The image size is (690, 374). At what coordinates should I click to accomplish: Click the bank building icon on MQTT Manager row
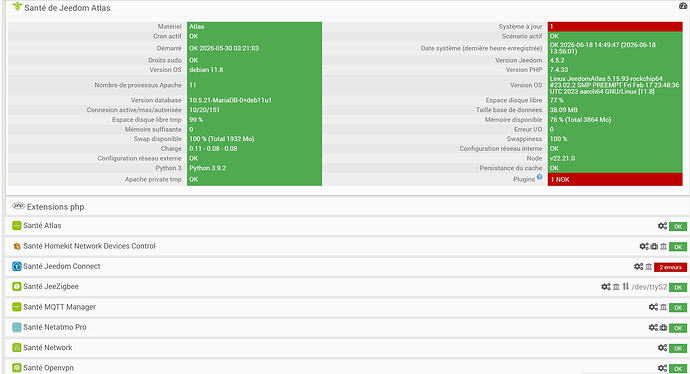point(663,307)
